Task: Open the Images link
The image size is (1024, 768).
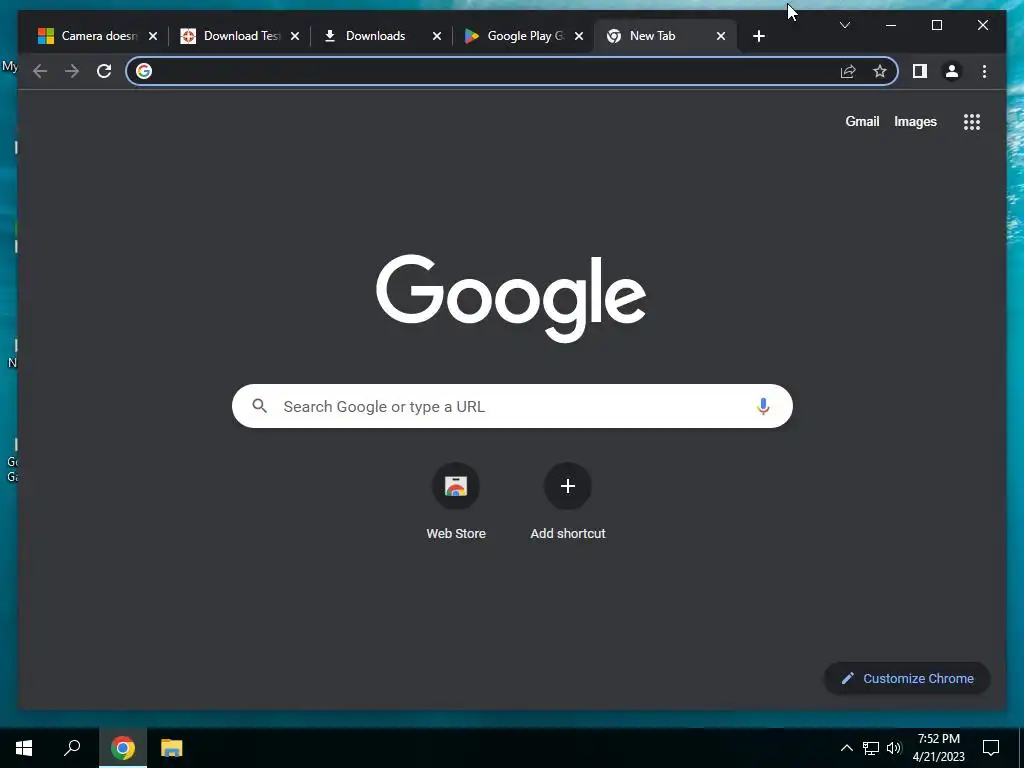Action: pos(915,121)
